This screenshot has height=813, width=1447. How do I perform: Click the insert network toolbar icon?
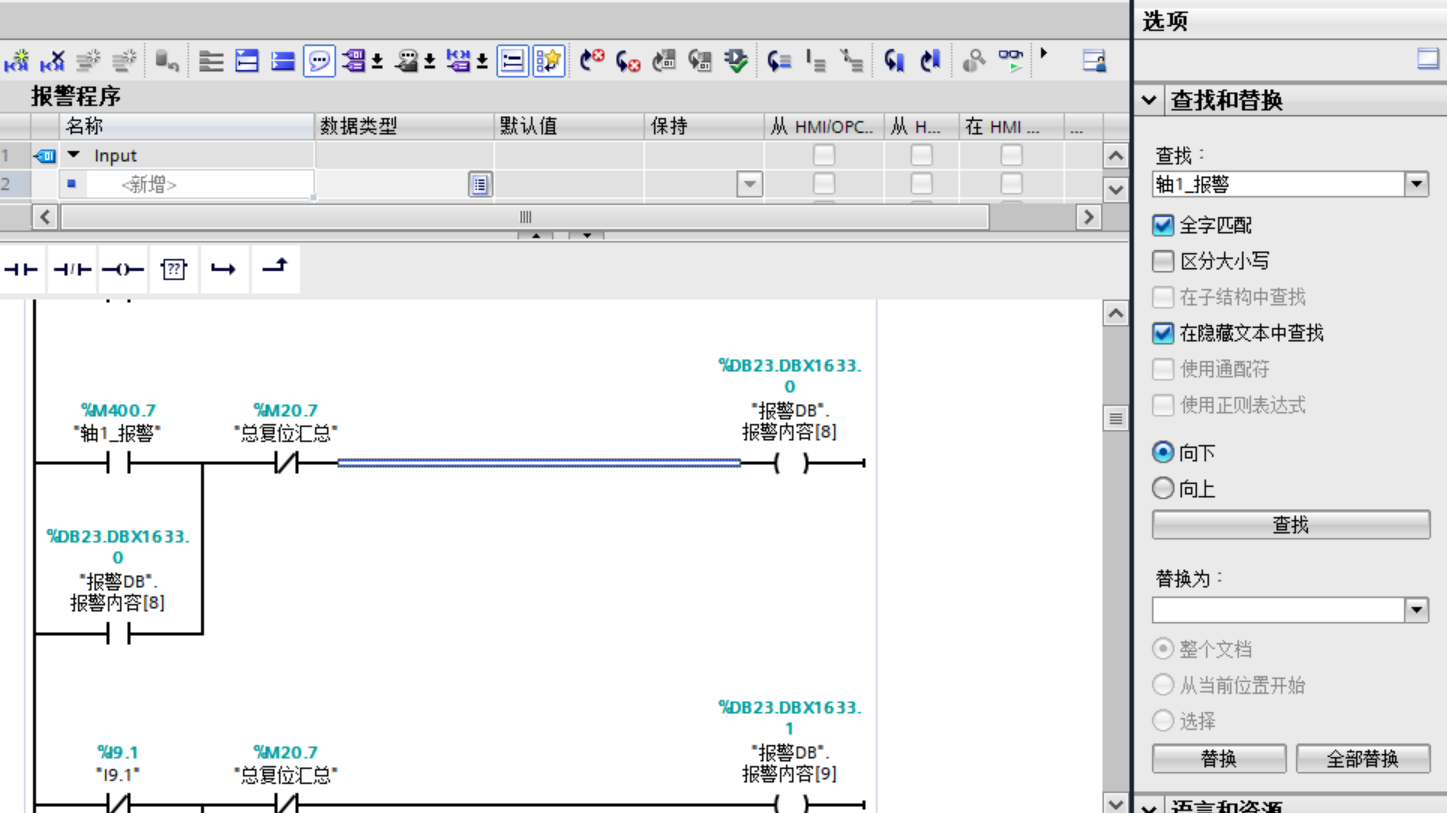pos(17,61)
